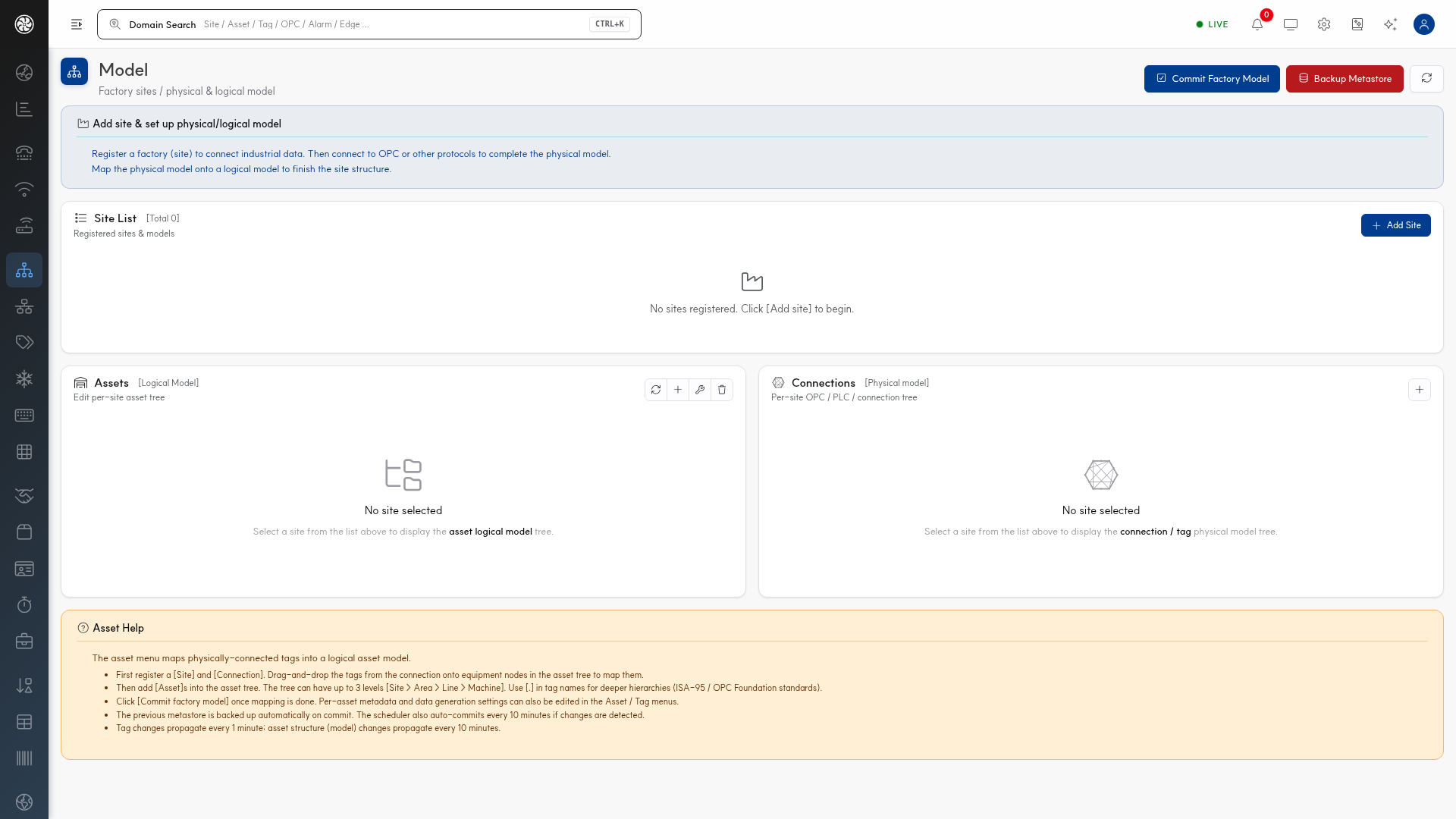Click the refresh icon next to Backup Metastore
The image size is (1456, 819).
[x=1426, y=79]
